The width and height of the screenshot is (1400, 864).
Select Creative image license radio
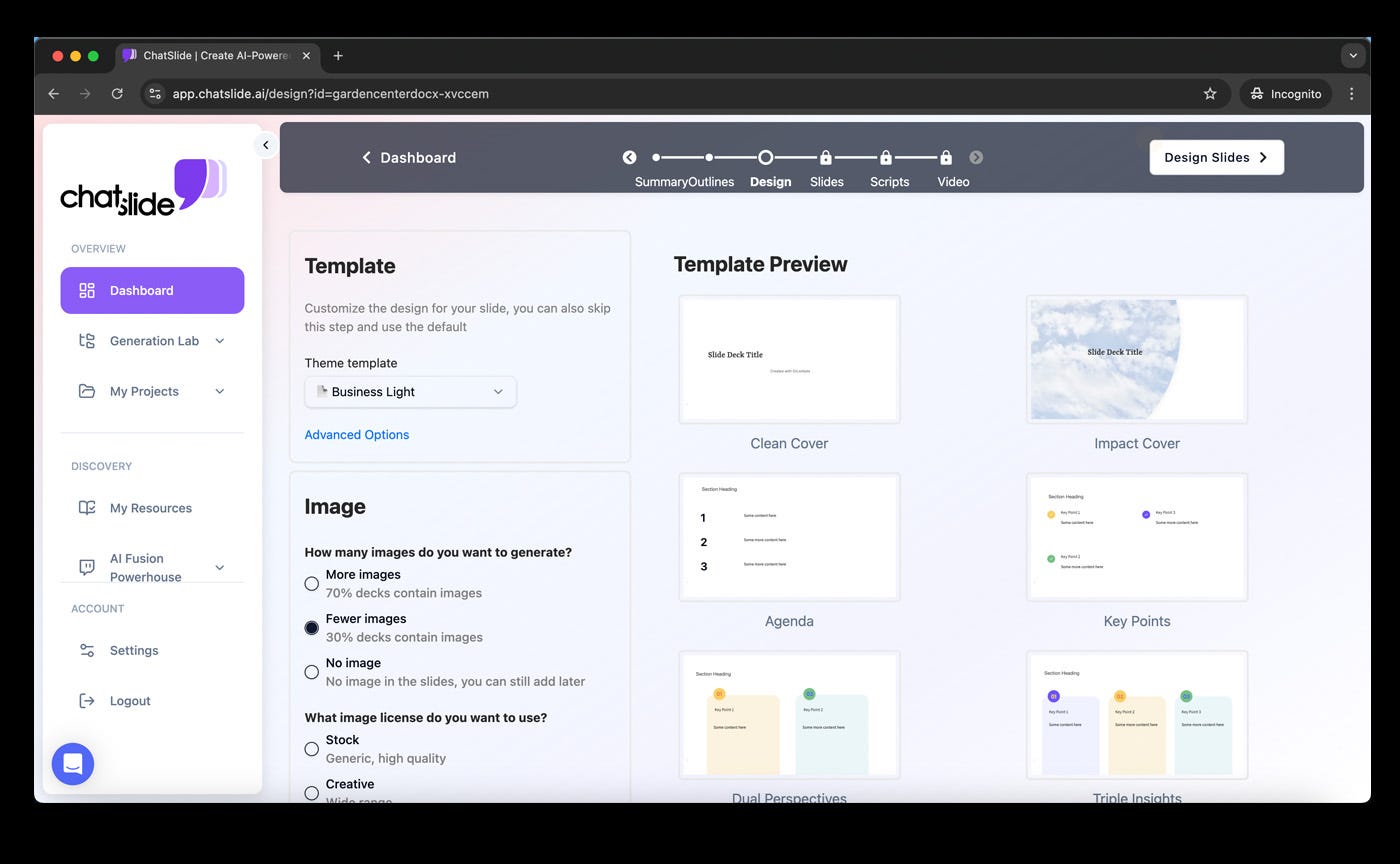point(312,793)
